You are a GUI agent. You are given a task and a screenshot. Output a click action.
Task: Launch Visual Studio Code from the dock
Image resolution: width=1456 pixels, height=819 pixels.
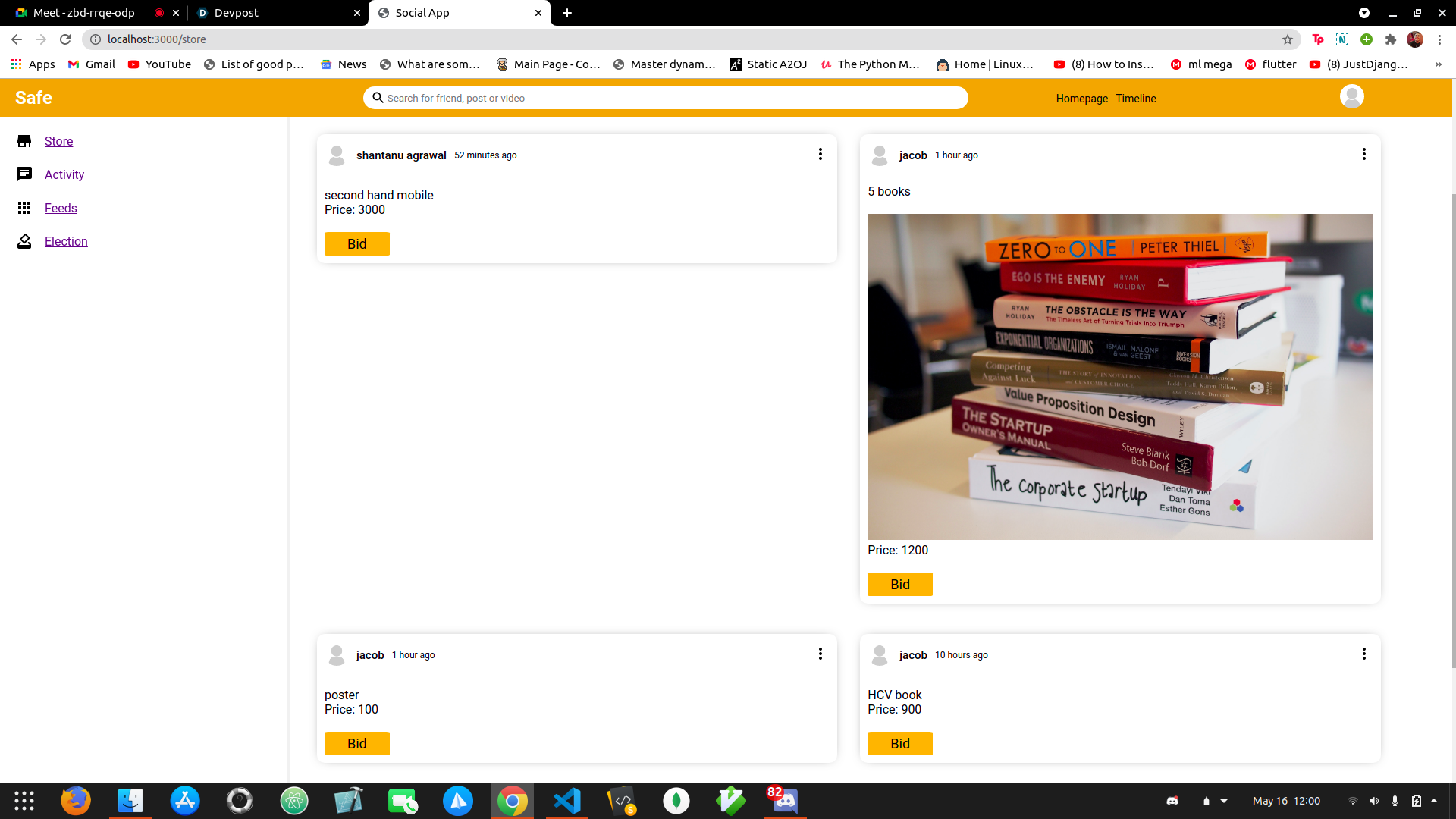tap(567, 801)
